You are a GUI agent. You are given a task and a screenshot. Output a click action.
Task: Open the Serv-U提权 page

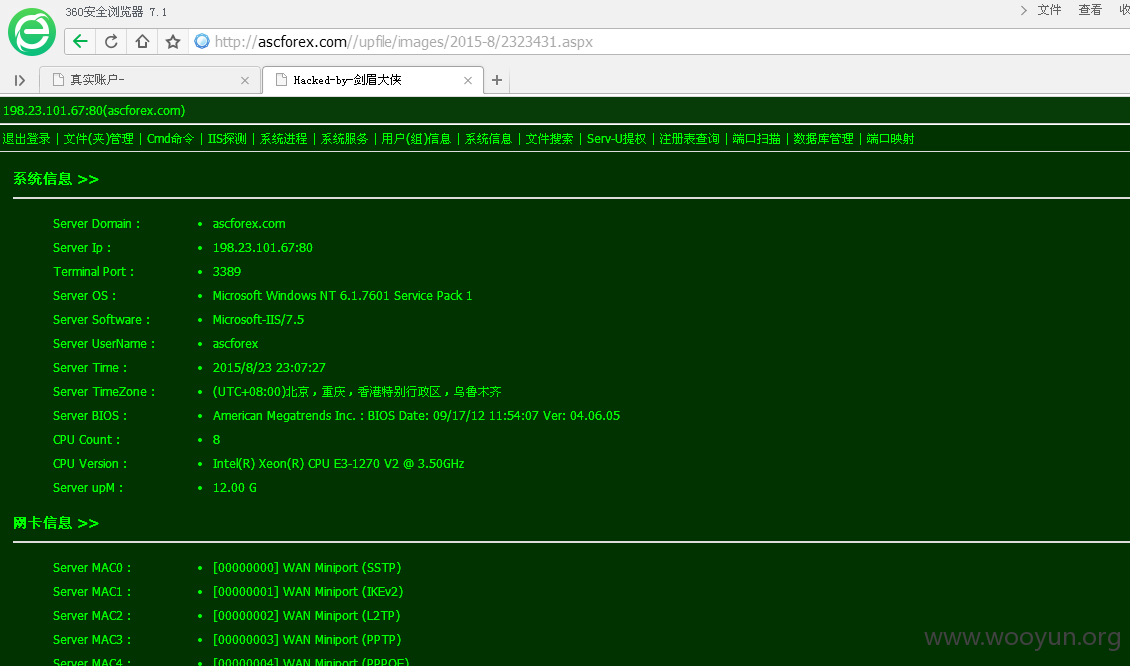[616, 138]
